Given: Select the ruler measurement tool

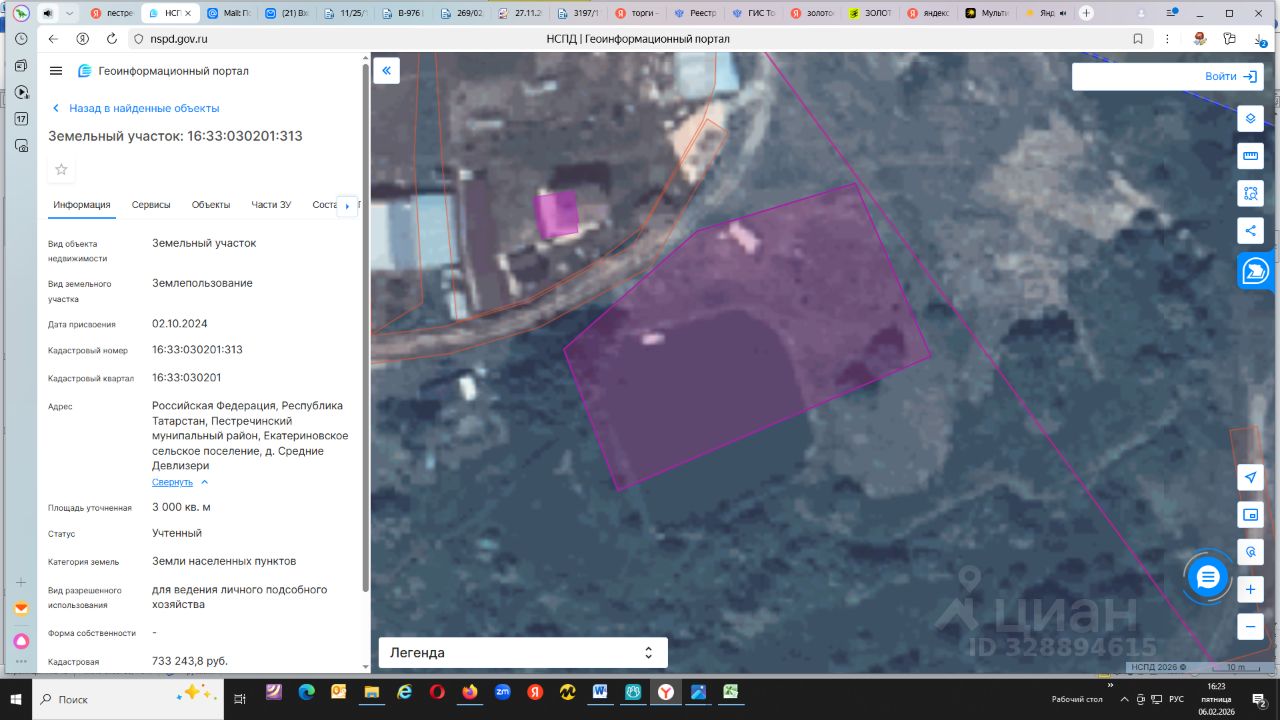Looking at the screenshot, I should click(x=1250, y=156).
